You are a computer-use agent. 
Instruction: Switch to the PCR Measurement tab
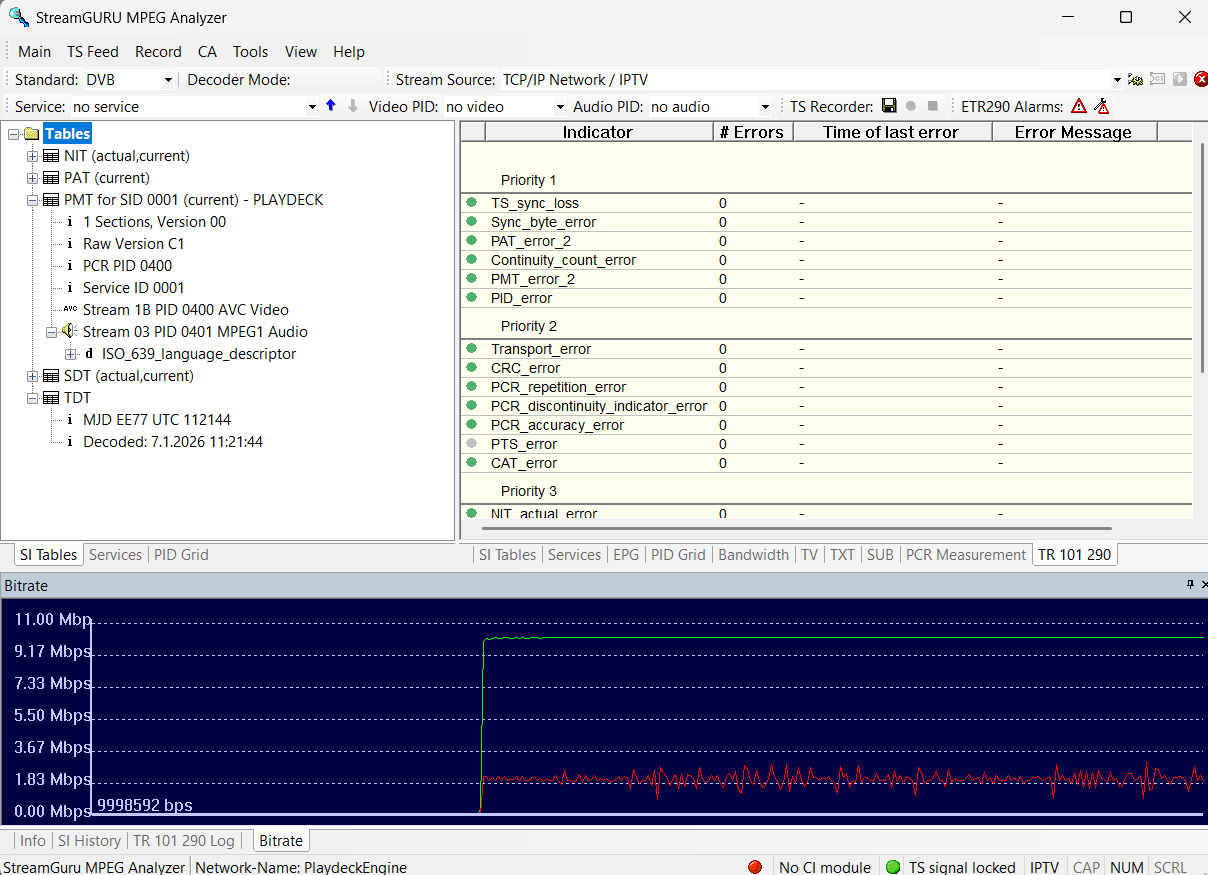coord(965,555)
